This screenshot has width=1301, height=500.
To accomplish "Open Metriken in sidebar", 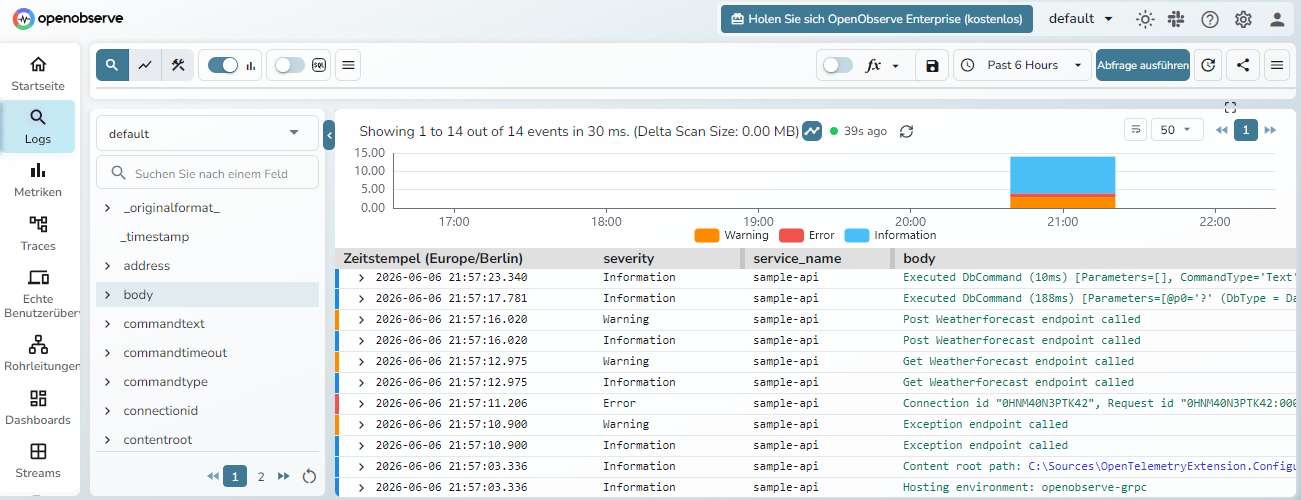I will 38,180.
